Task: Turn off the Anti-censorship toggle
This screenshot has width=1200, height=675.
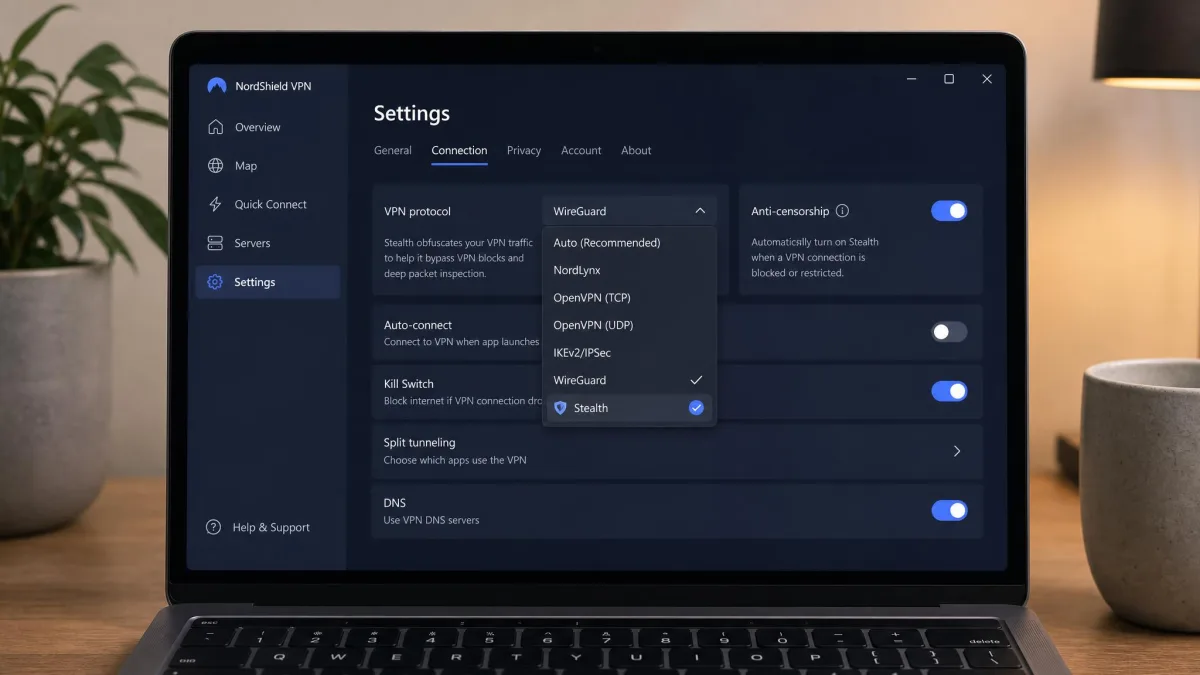Action: point(949,211)
